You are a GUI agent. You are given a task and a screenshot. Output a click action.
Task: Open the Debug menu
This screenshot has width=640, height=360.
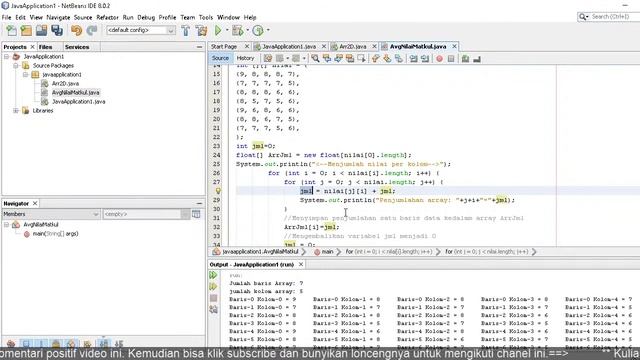146,18
